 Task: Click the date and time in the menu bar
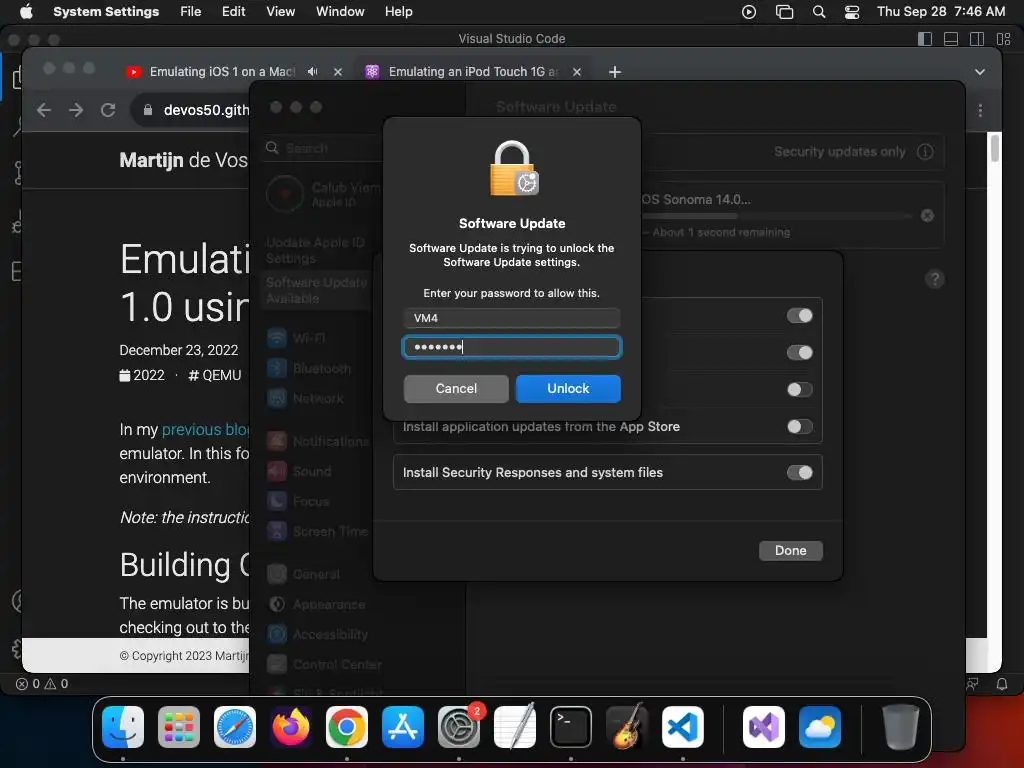(940, 12)
